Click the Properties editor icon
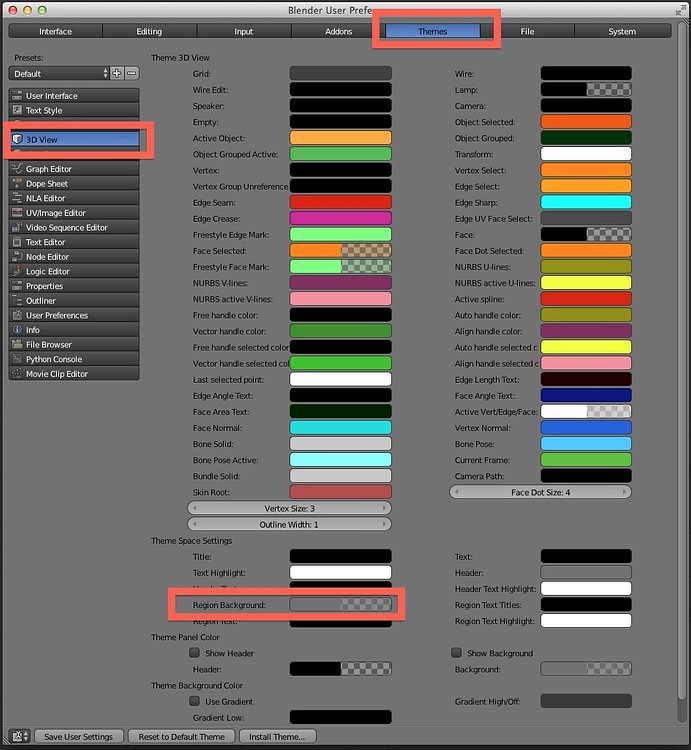The image size is (691, 750). 17,286
